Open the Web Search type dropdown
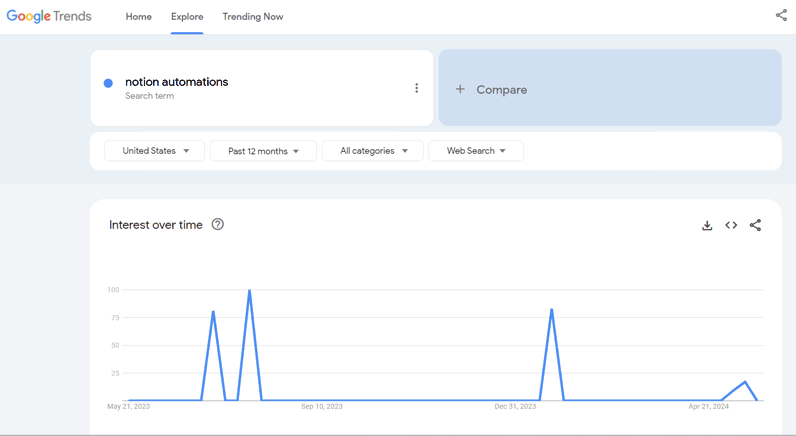The height and width of the screenshot is (436, 796). click(476, 151)
